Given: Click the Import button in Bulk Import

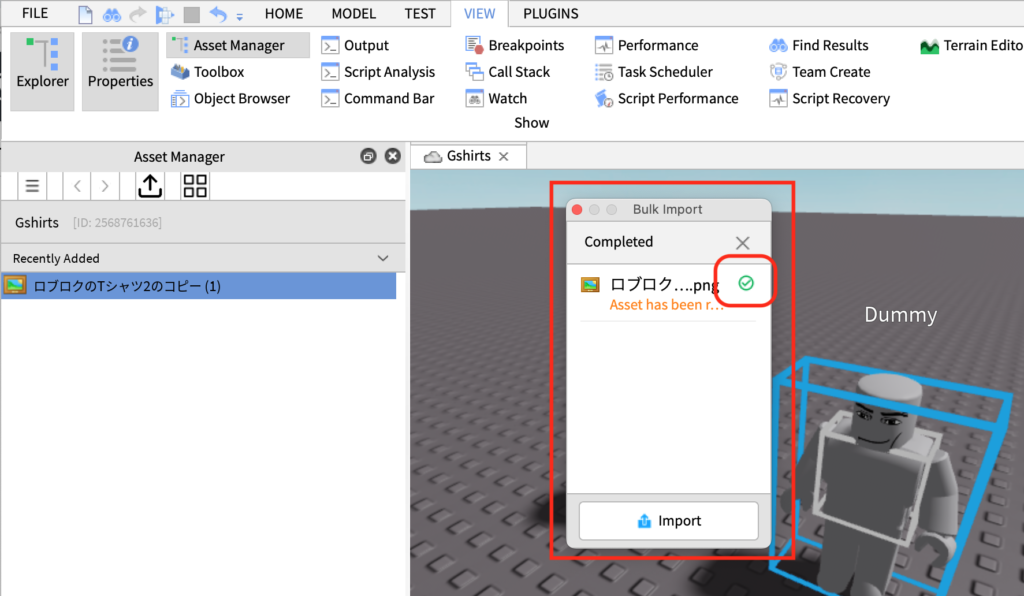Looking at the screenshot, I should click(x=669, y=520).
